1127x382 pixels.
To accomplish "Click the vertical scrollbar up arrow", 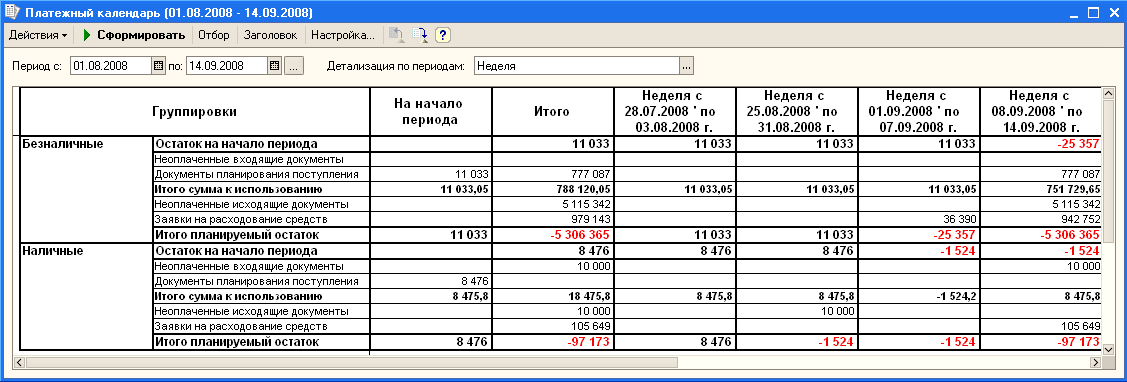I will click(x=1108, y=94).
